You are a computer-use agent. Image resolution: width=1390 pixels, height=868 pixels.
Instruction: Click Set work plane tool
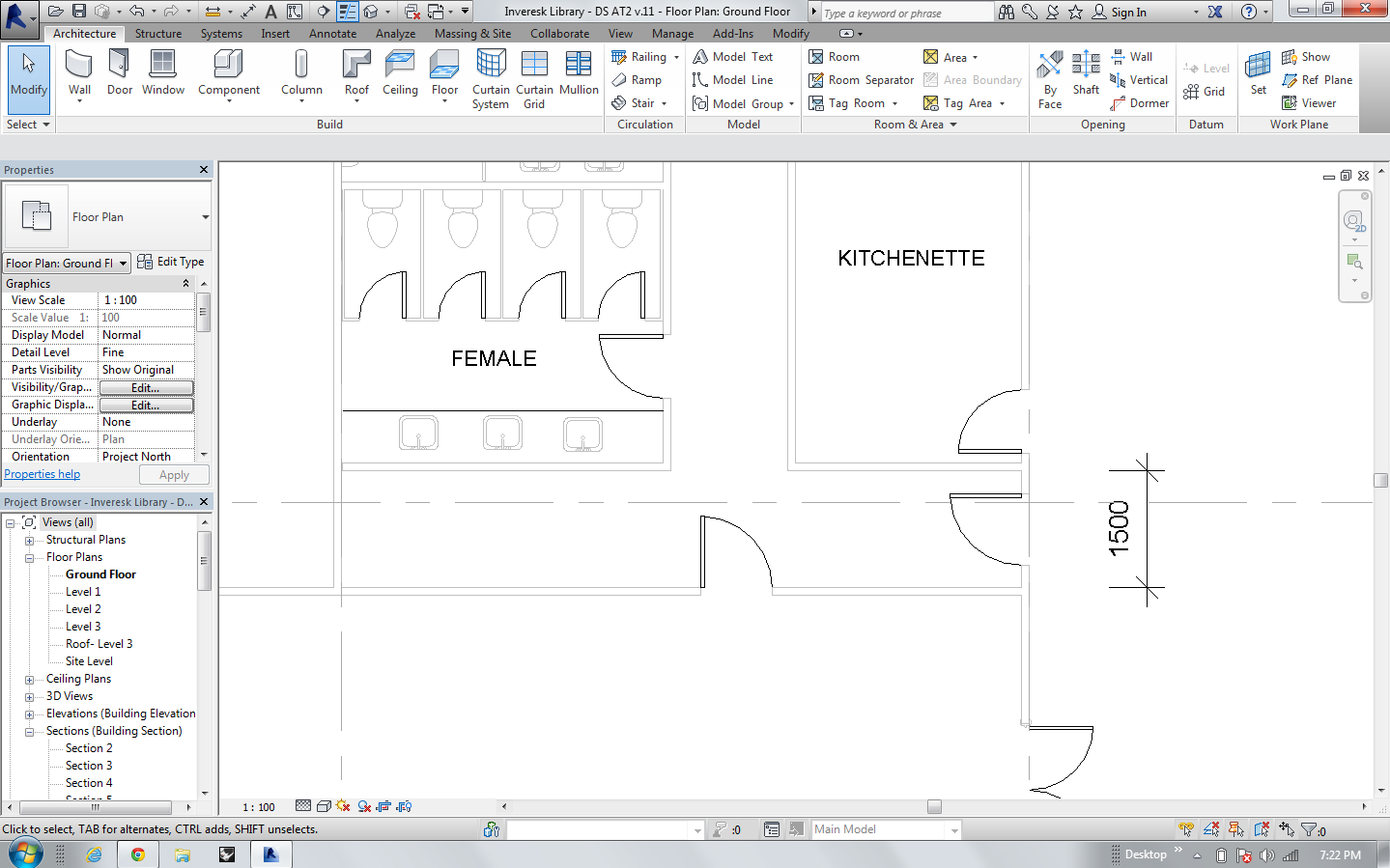(1258, 73)
